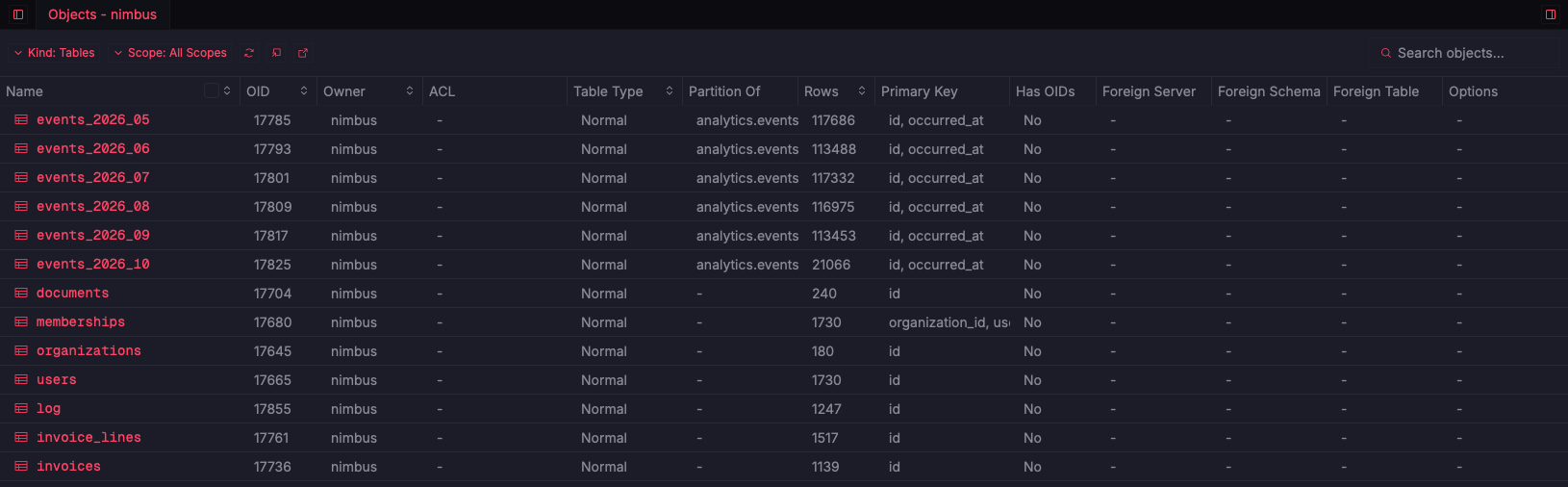Sort by Table Type using its sort arrows

[670, 90]
